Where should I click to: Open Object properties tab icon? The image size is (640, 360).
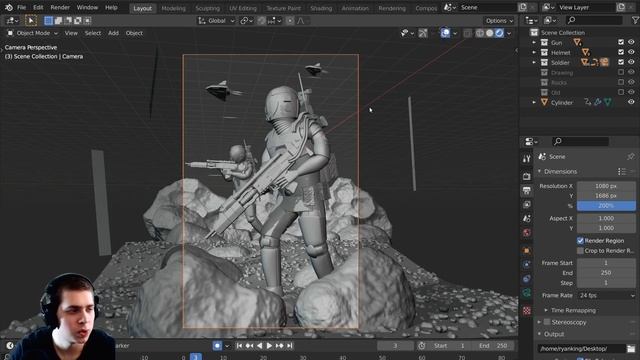coord(527,251)
